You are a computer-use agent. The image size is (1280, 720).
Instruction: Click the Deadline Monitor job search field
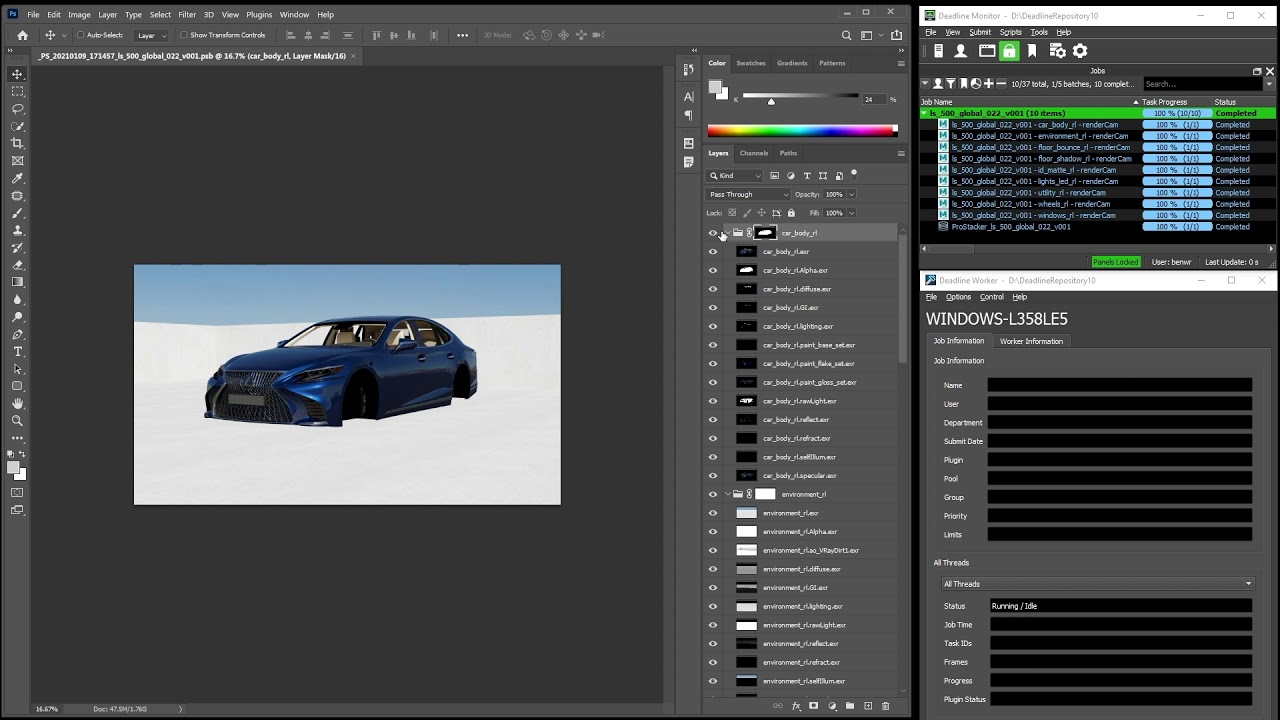tap(1202, 84)
